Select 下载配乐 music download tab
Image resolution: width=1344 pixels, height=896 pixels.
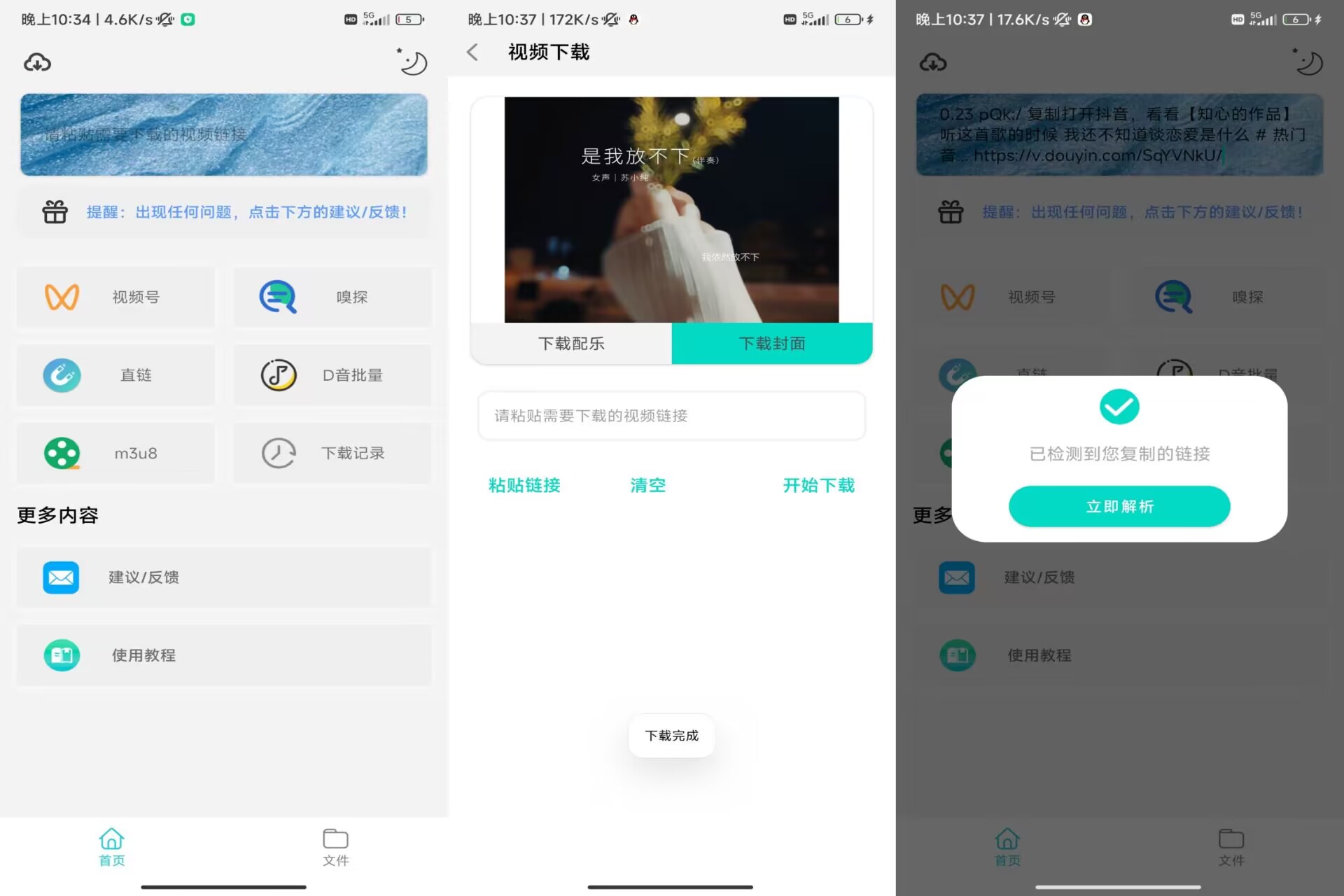coord(571,343)
